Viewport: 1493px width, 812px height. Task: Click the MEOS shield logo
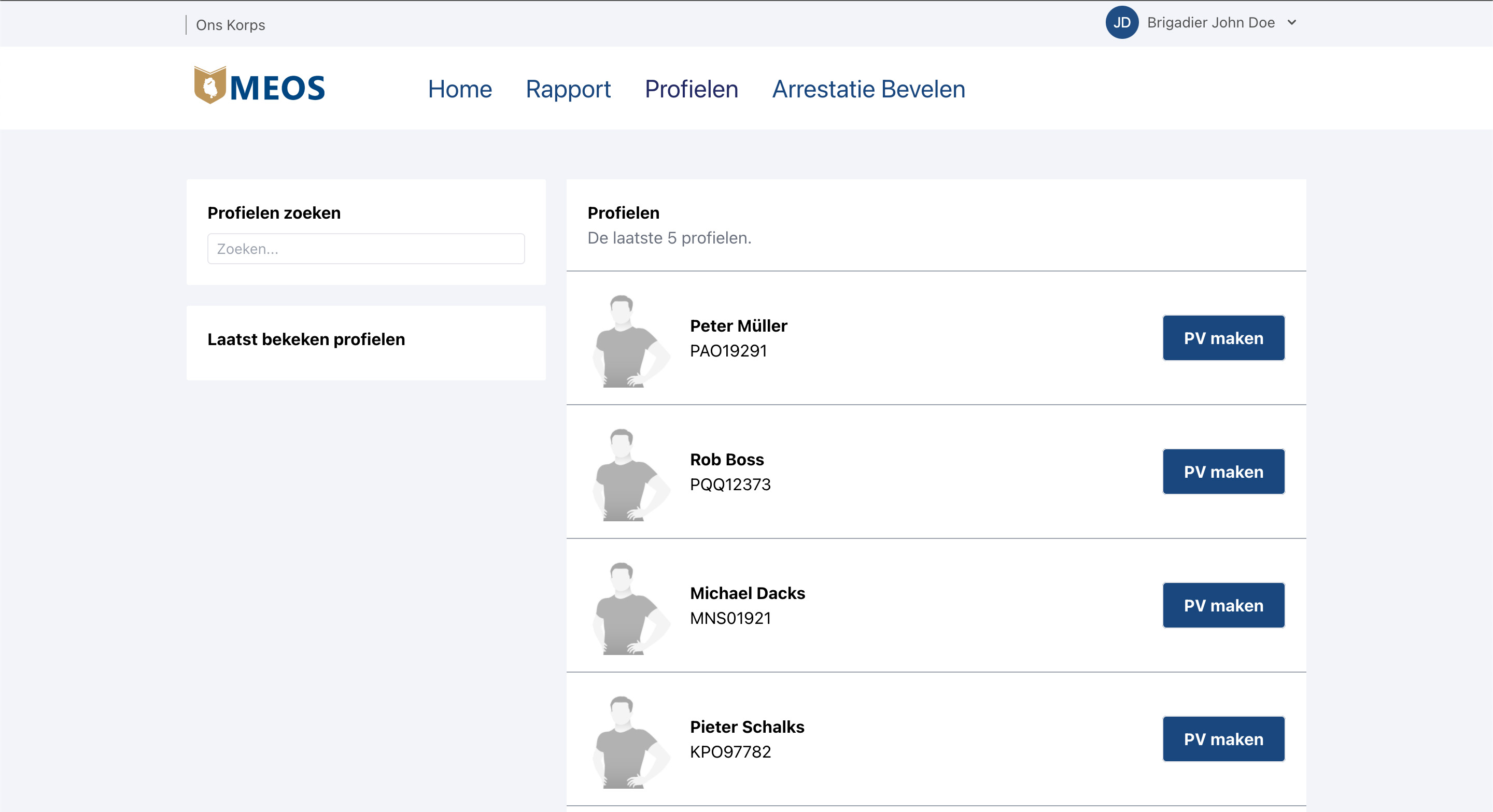click(210, 86)
